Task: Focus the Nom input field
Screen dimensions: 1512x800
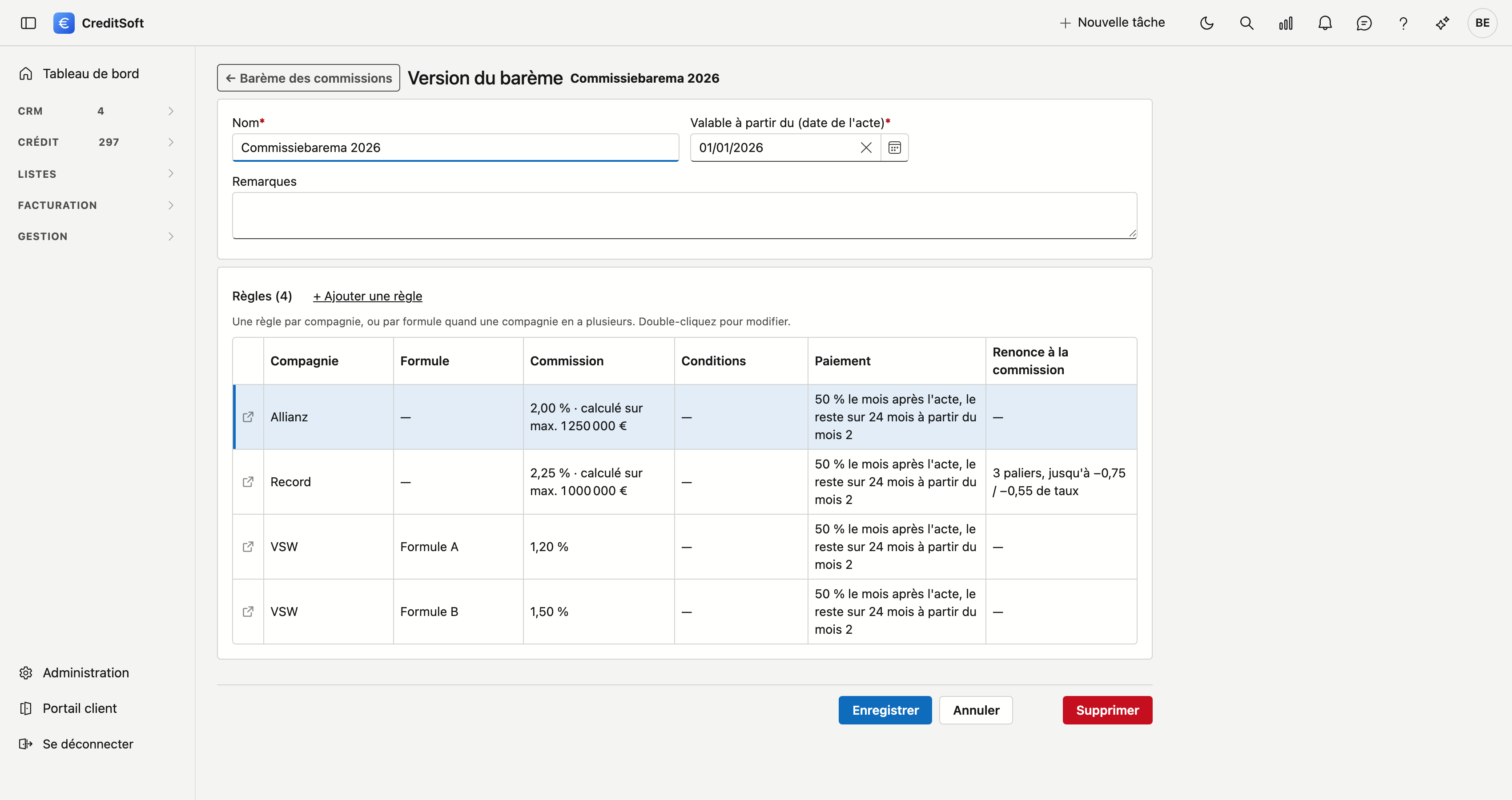Action: [455, 147]
